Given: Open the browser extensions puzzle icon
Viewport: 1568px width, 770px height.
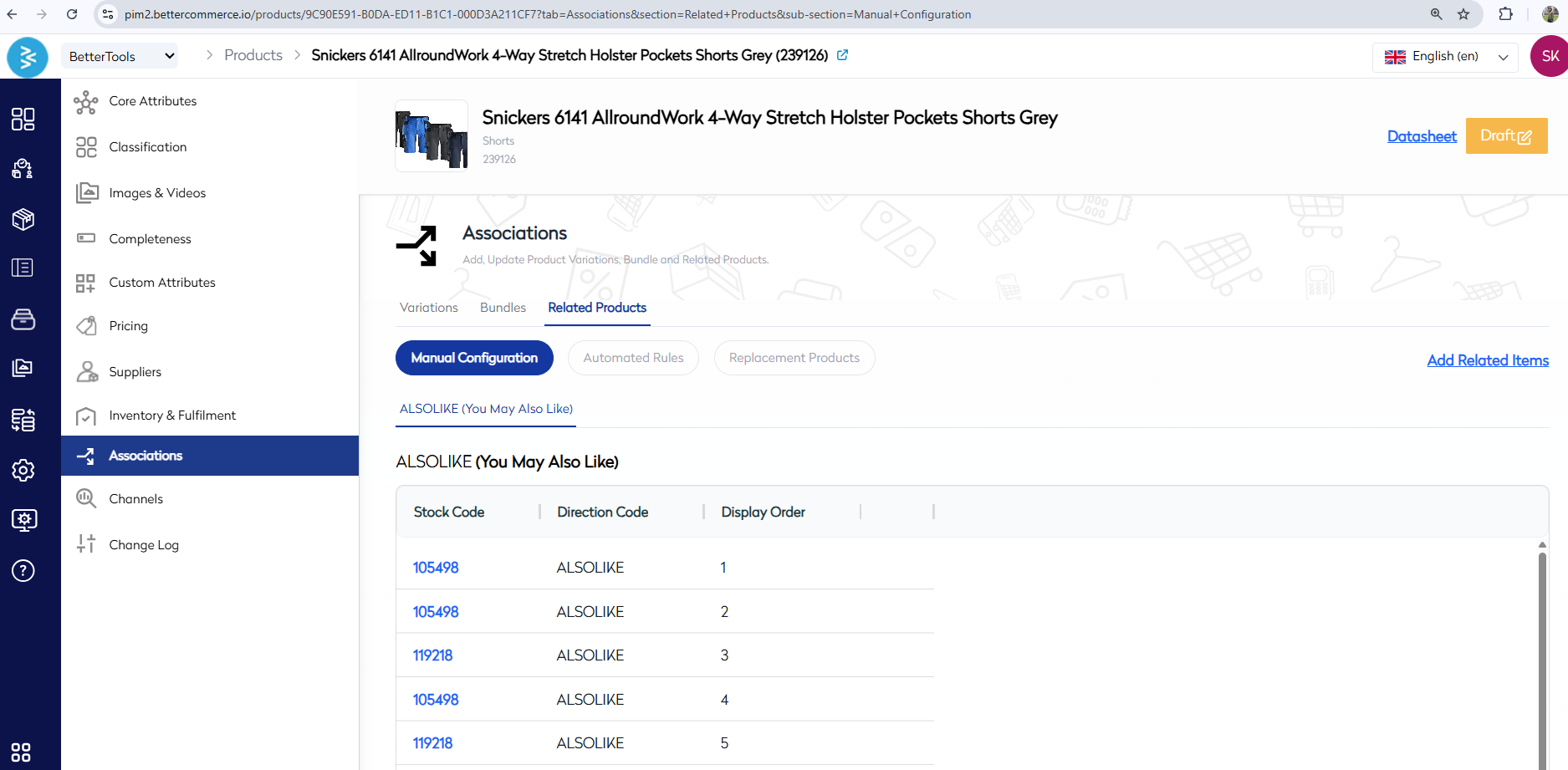Looking at the screenshot, I should (x=1505, y=14).
